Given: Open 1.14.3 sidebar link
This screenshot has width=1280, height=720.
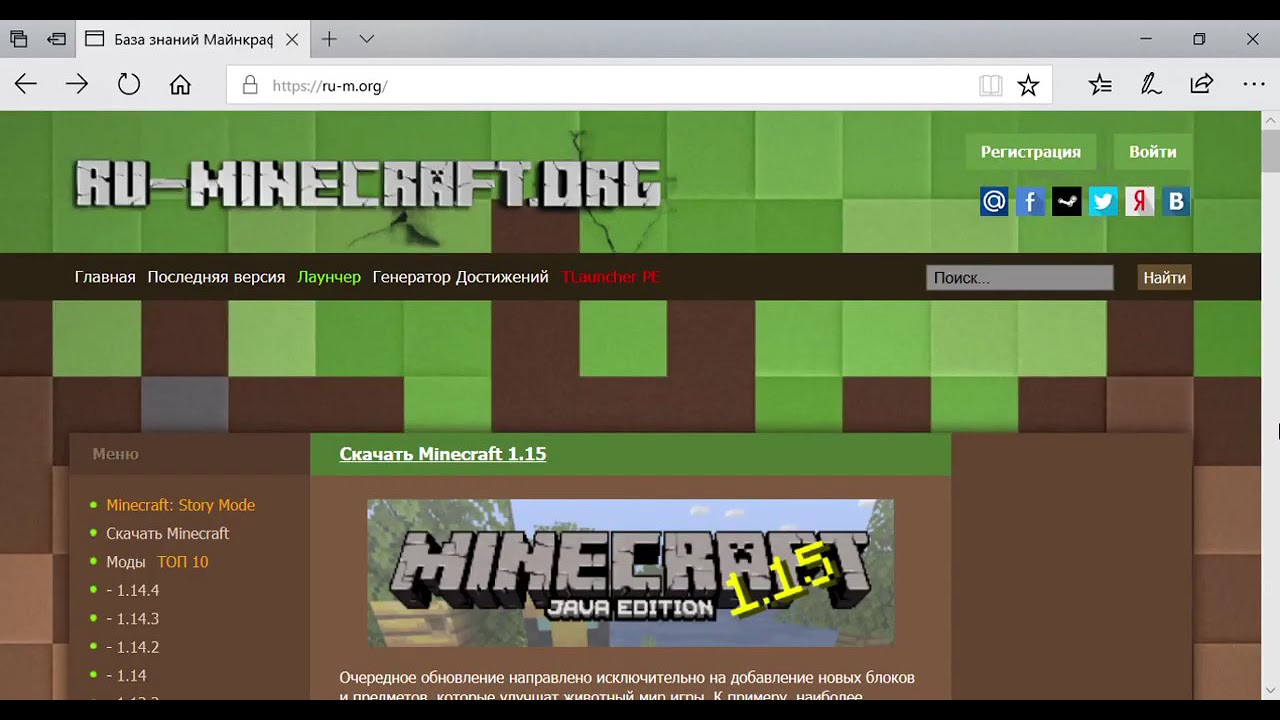Looking at the screenshot, I should (x=133, y=618).
